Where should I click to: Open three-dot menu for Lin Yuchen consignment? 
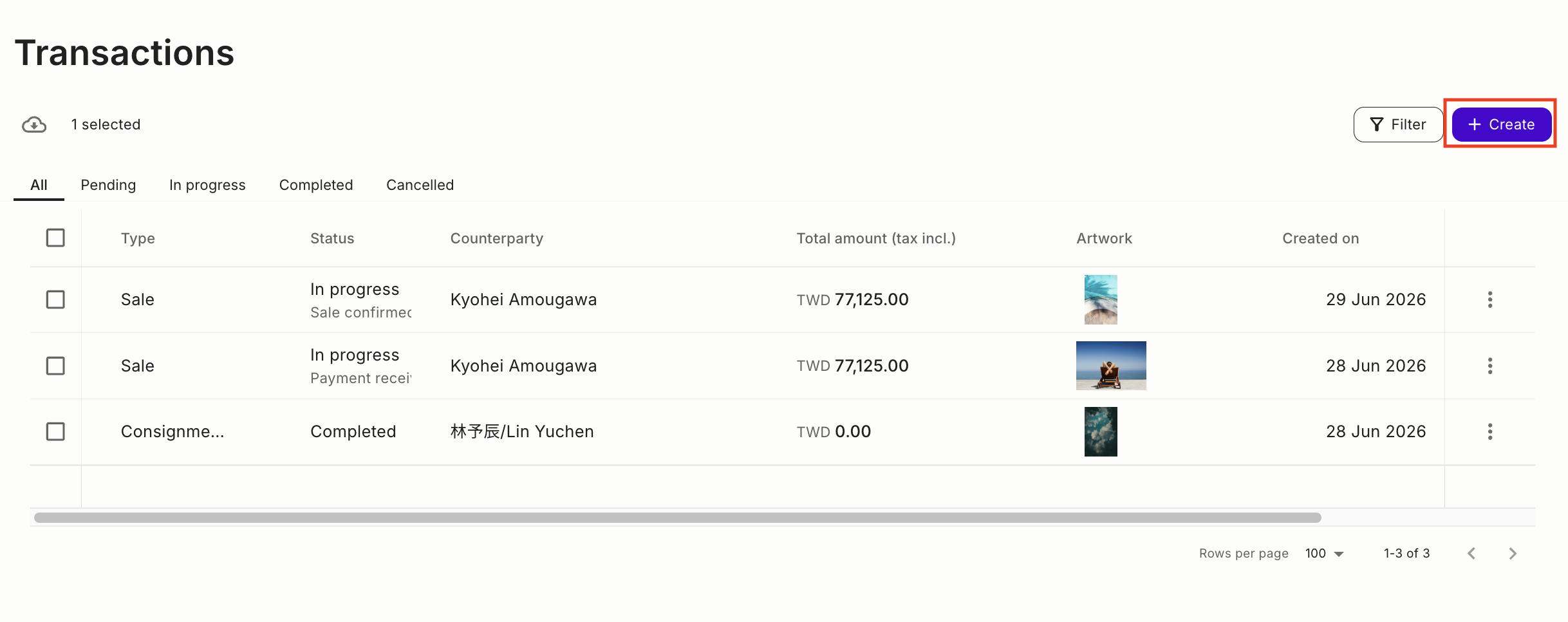[1489, 431]
